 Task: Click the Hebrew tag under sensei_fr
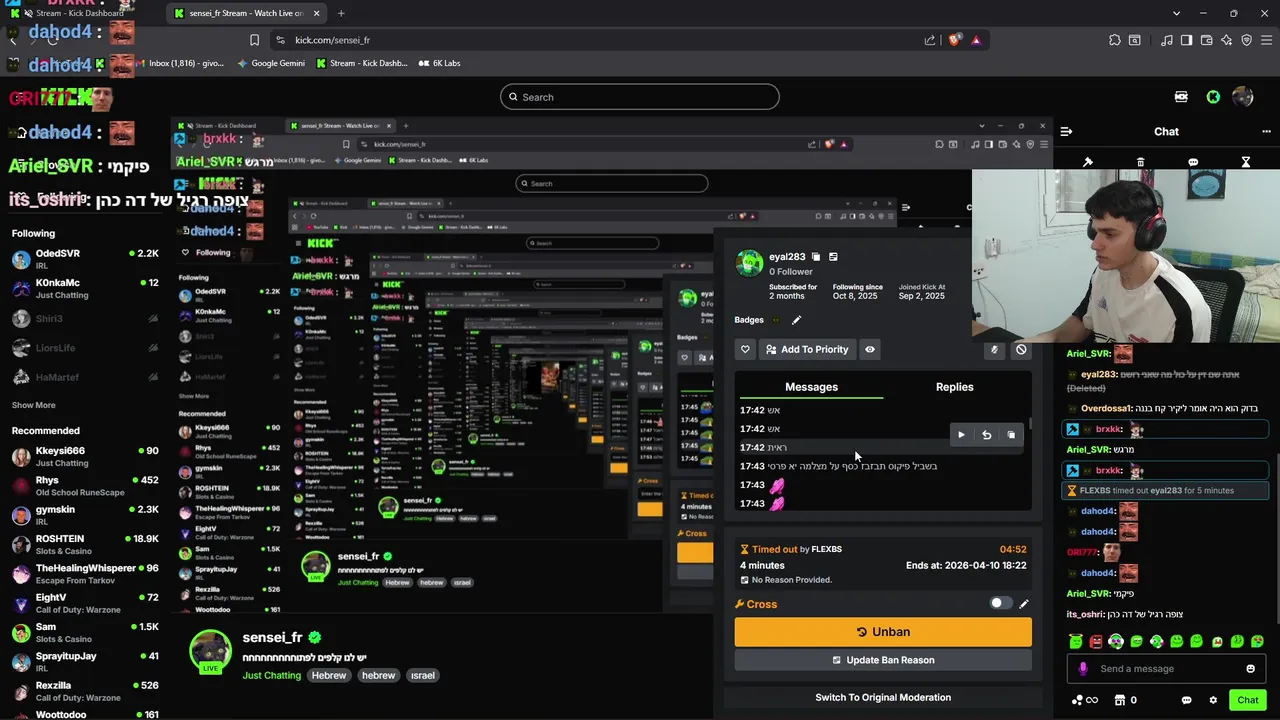[328, 675]
